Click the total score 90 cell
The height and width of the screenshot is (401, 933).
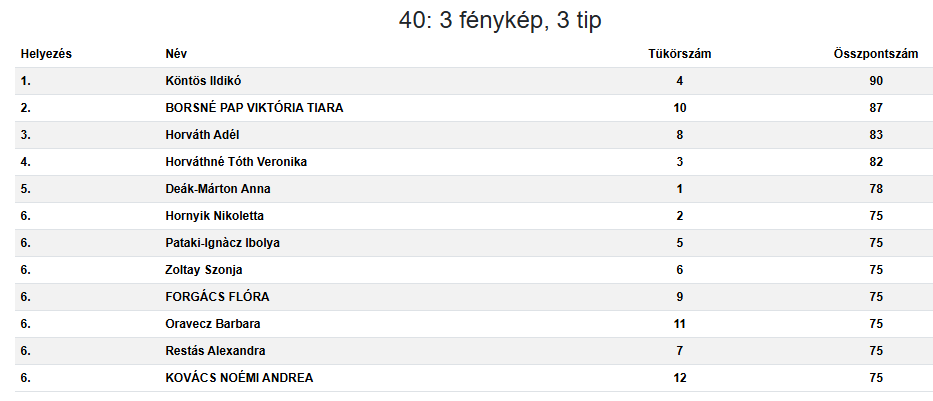point(875,81)
